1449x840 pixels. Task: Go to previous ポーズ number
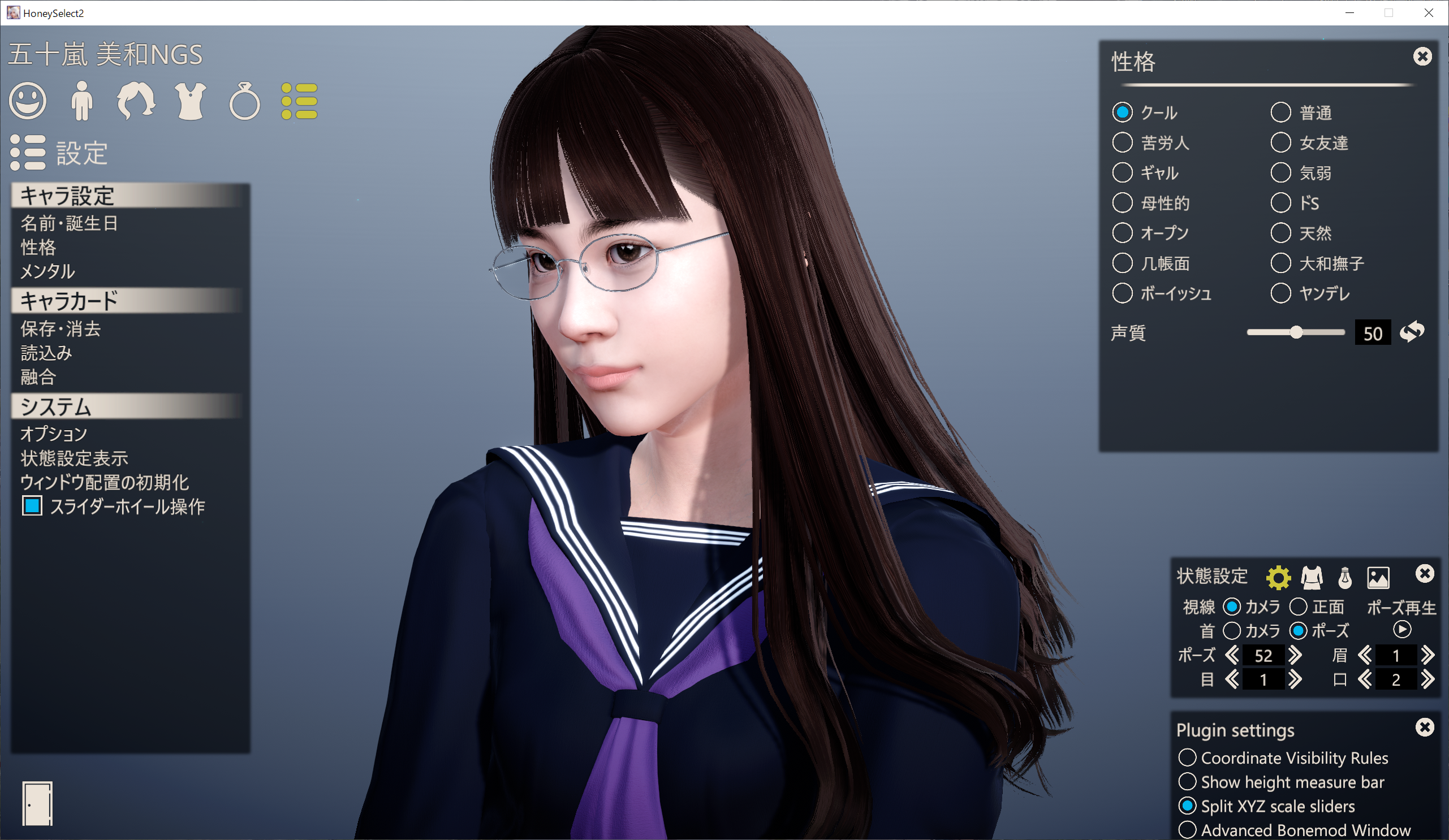coord(1232,655)
